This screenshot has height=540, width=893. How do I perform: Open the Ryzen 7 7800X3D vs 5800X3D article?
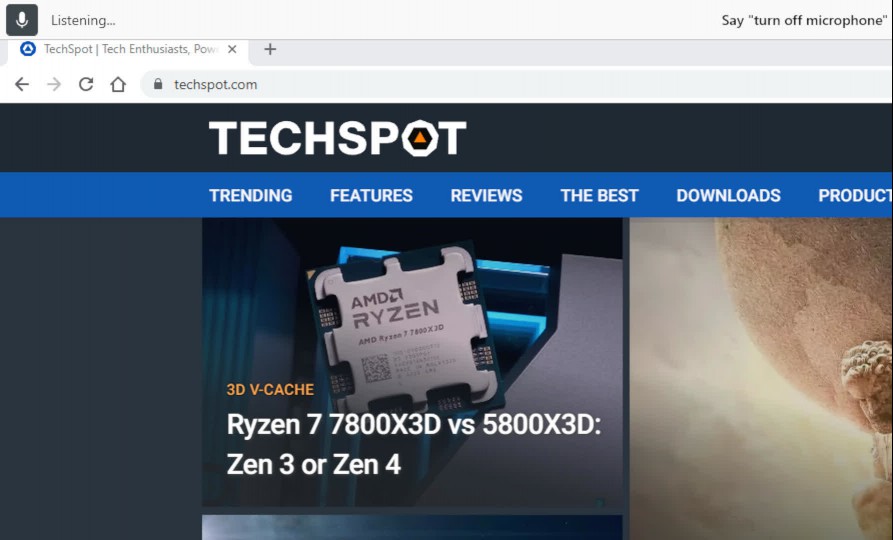click(x=413, y=444)
